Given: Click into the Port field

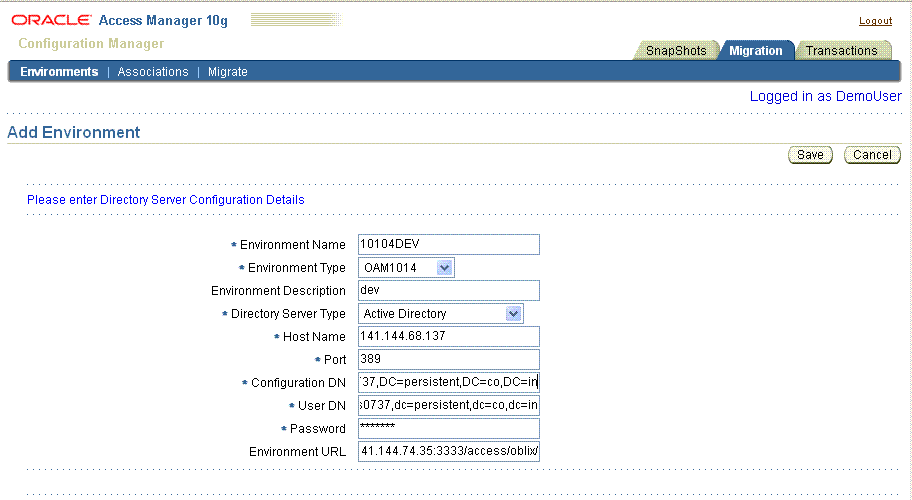Looking at the screenshot, I should click(x=448, y=359).
